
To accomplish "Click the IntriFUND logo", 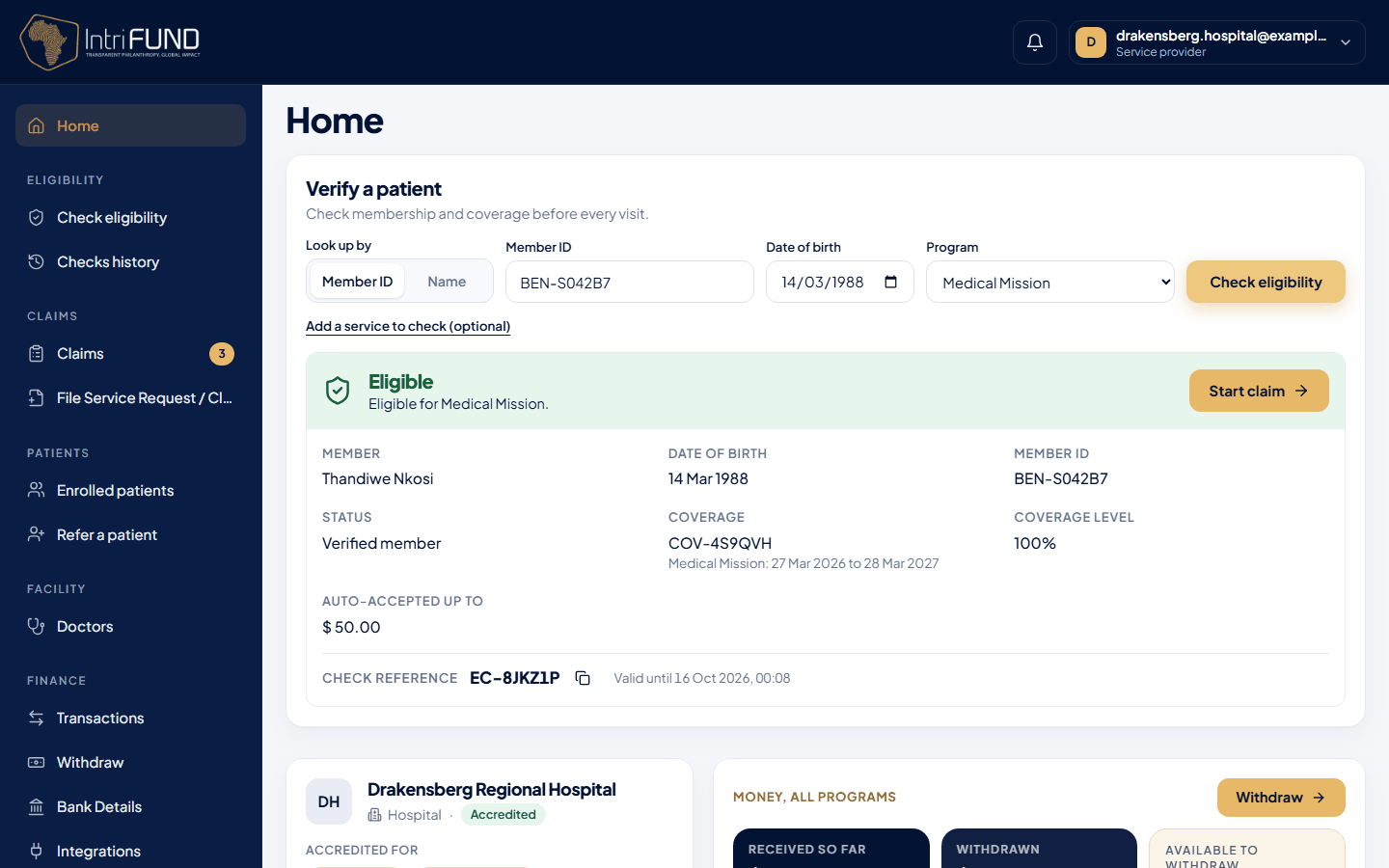I will 110,42.
